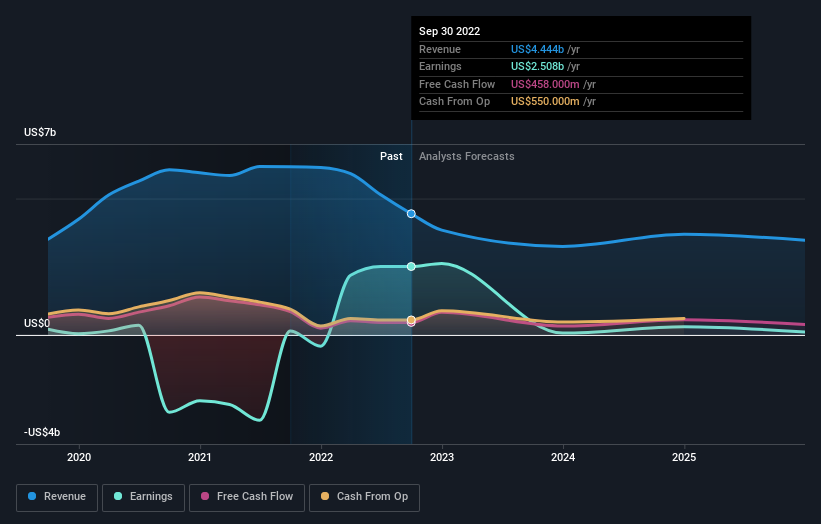The width and height of the screenshot is (821, 524).
Task: Click the Analysts Forecasts label
Action: point(467,156)
